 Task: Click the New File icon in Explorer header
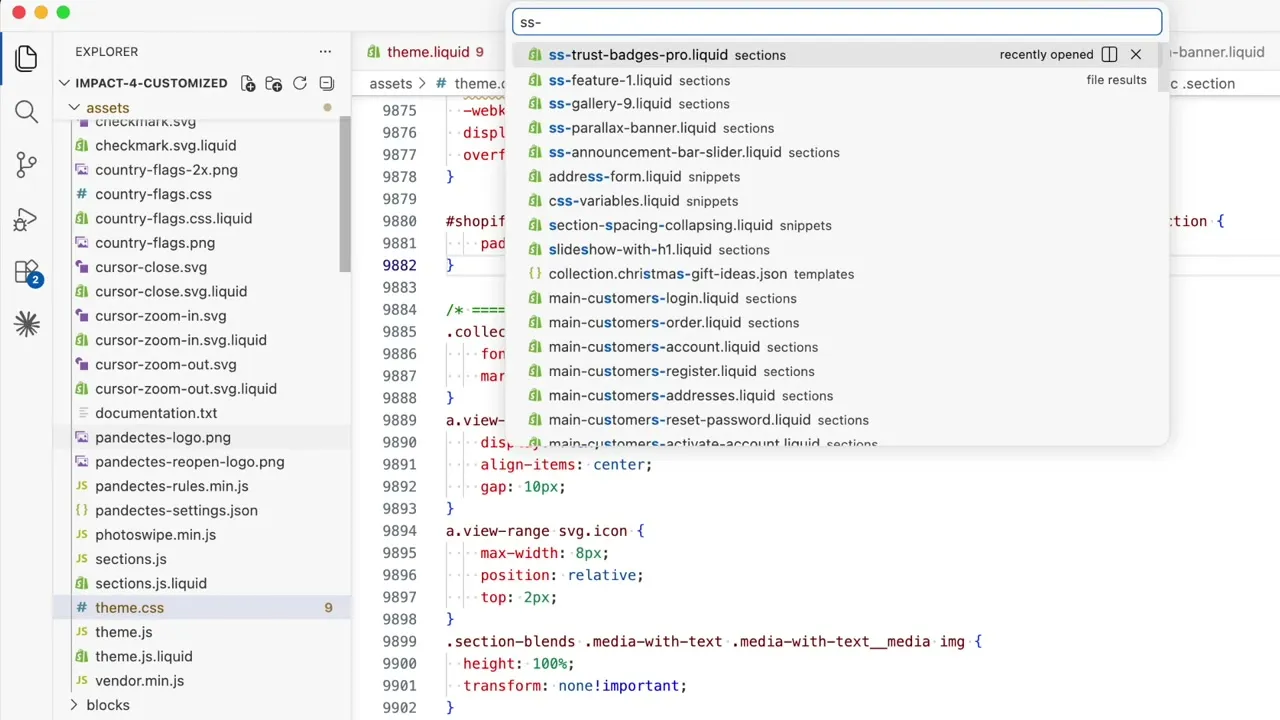point(248,84)
